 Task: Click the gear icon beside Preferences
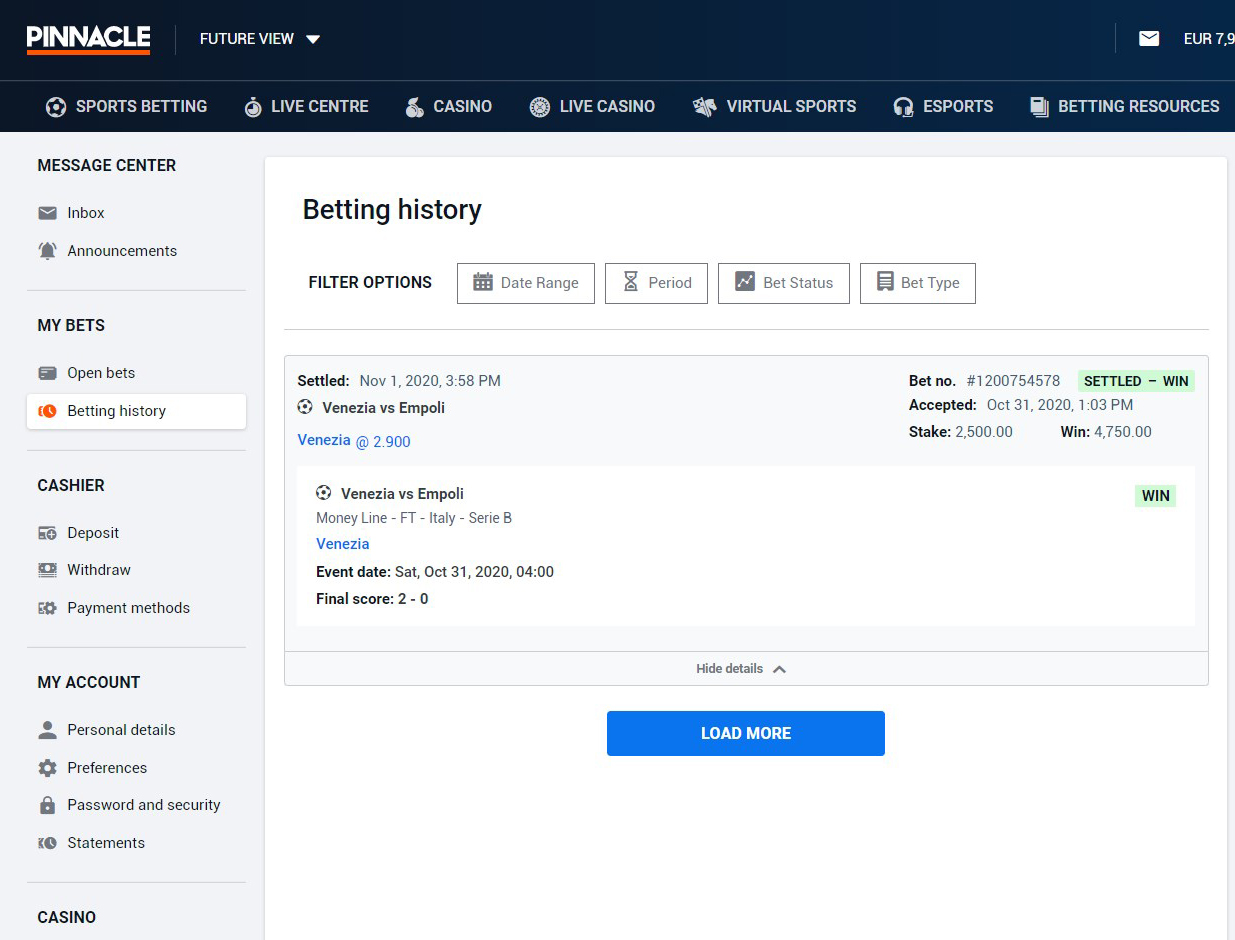[47, 768]
